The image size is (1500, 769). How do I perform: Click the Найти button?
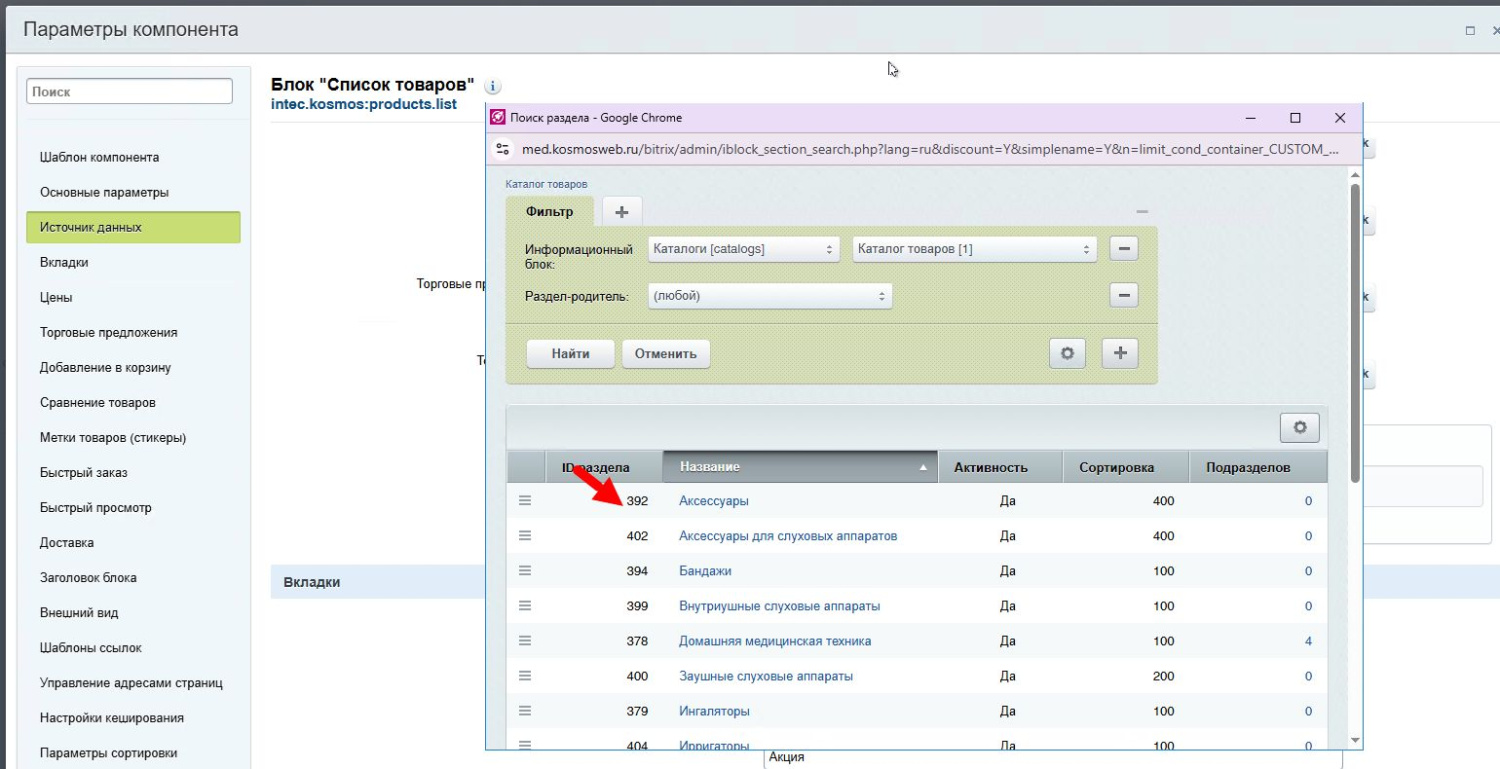click(x=570, y=354)
